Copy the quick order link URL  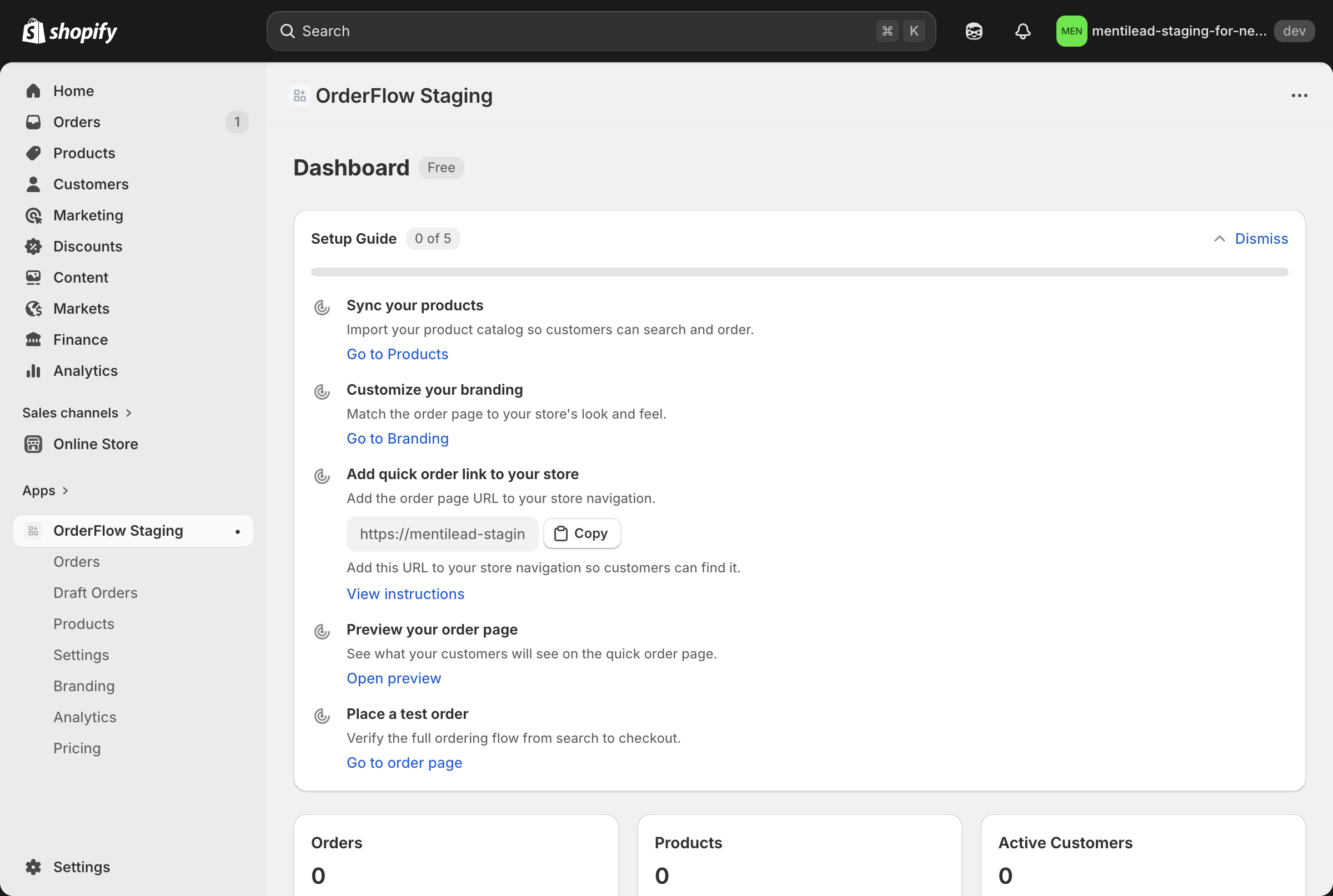pos(582,533)
